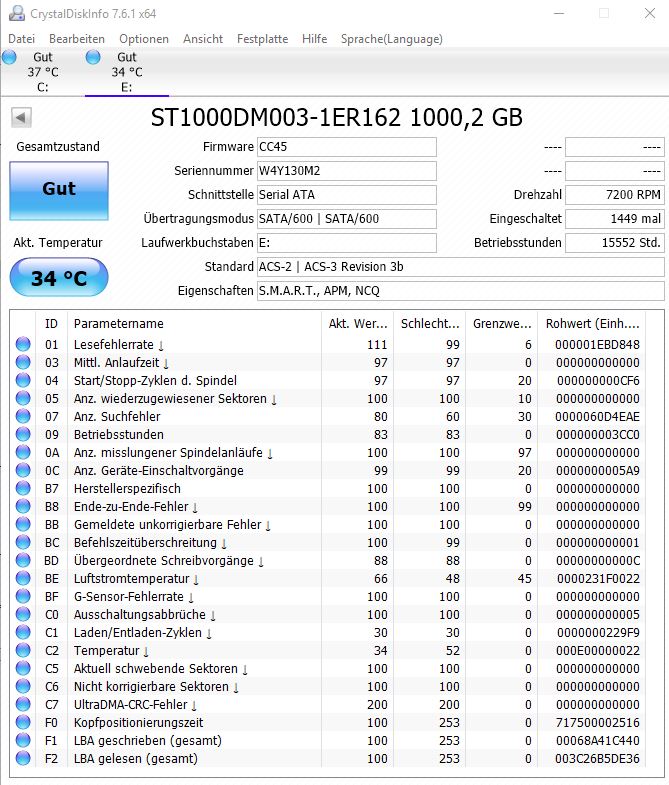Select the raw value 003C26B5DE36
This screenshot has width=669, height=785.
pyautogui.click(x=597, y=759)
